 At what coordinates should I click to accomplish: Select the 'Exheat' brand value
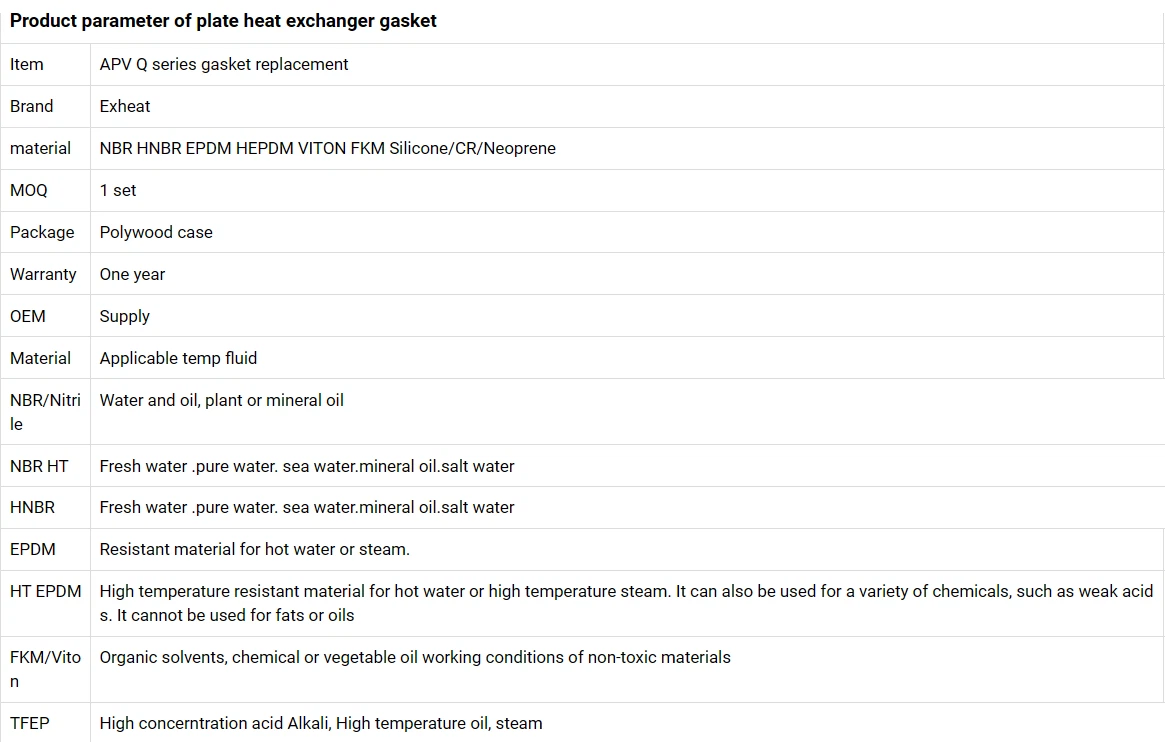pos(125,106)
